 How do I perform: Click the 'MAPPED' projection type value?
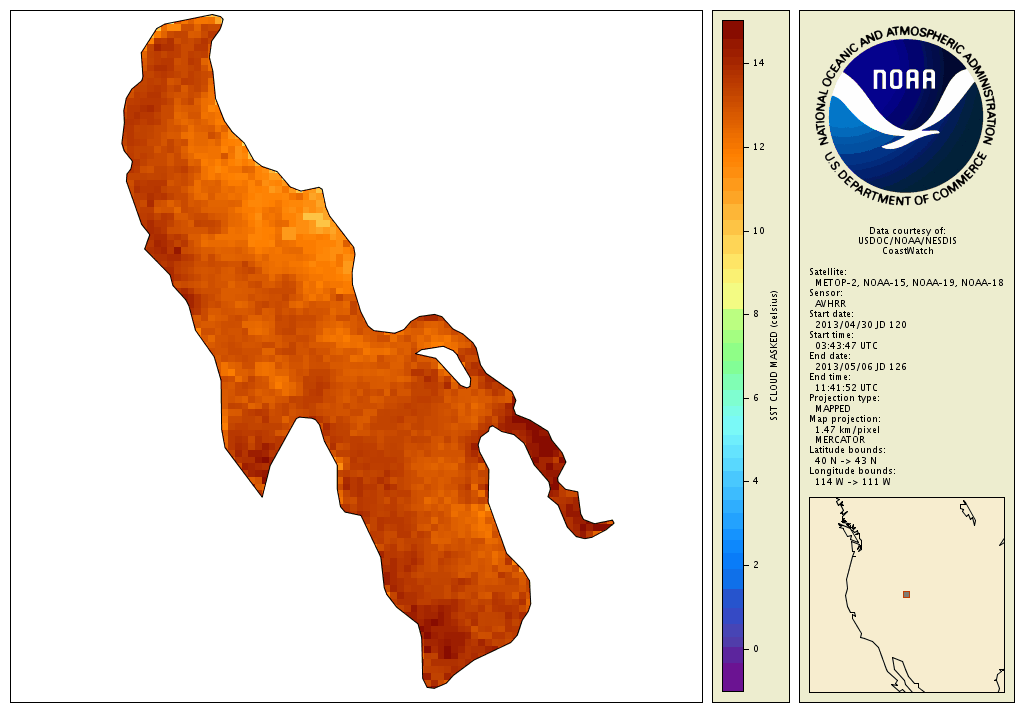pos(833,408)
